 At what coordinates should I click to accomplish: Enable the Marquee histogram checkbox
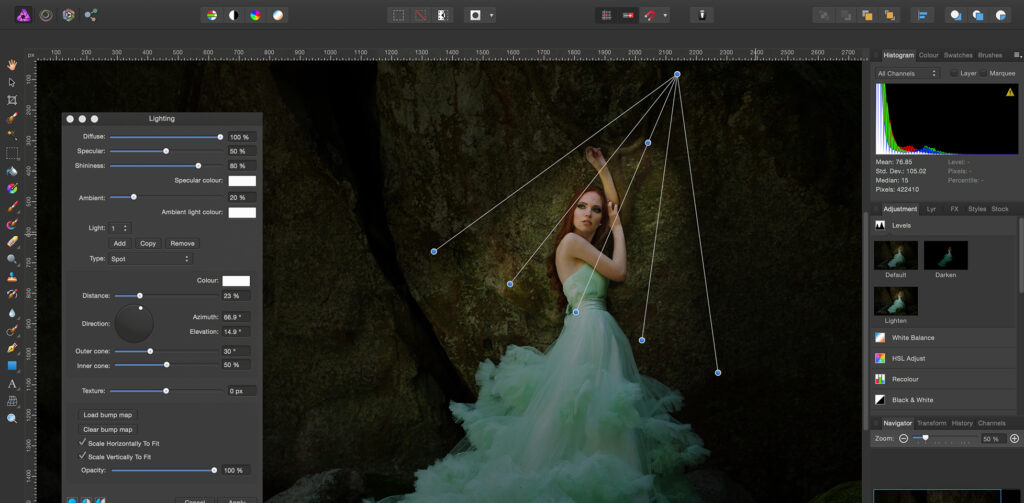point(984,73)
